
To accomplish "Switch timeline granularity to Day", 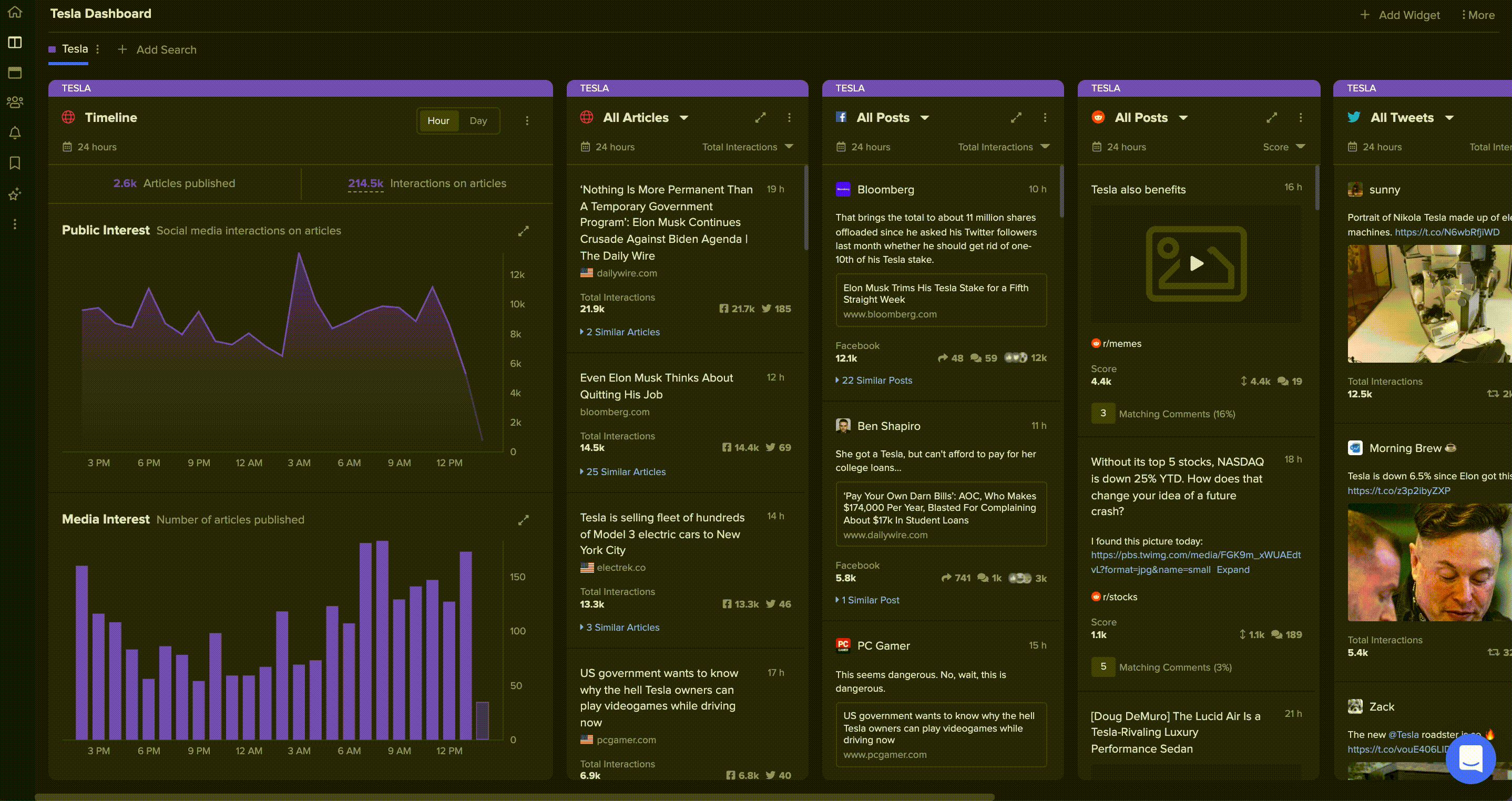I will [478, 120].
